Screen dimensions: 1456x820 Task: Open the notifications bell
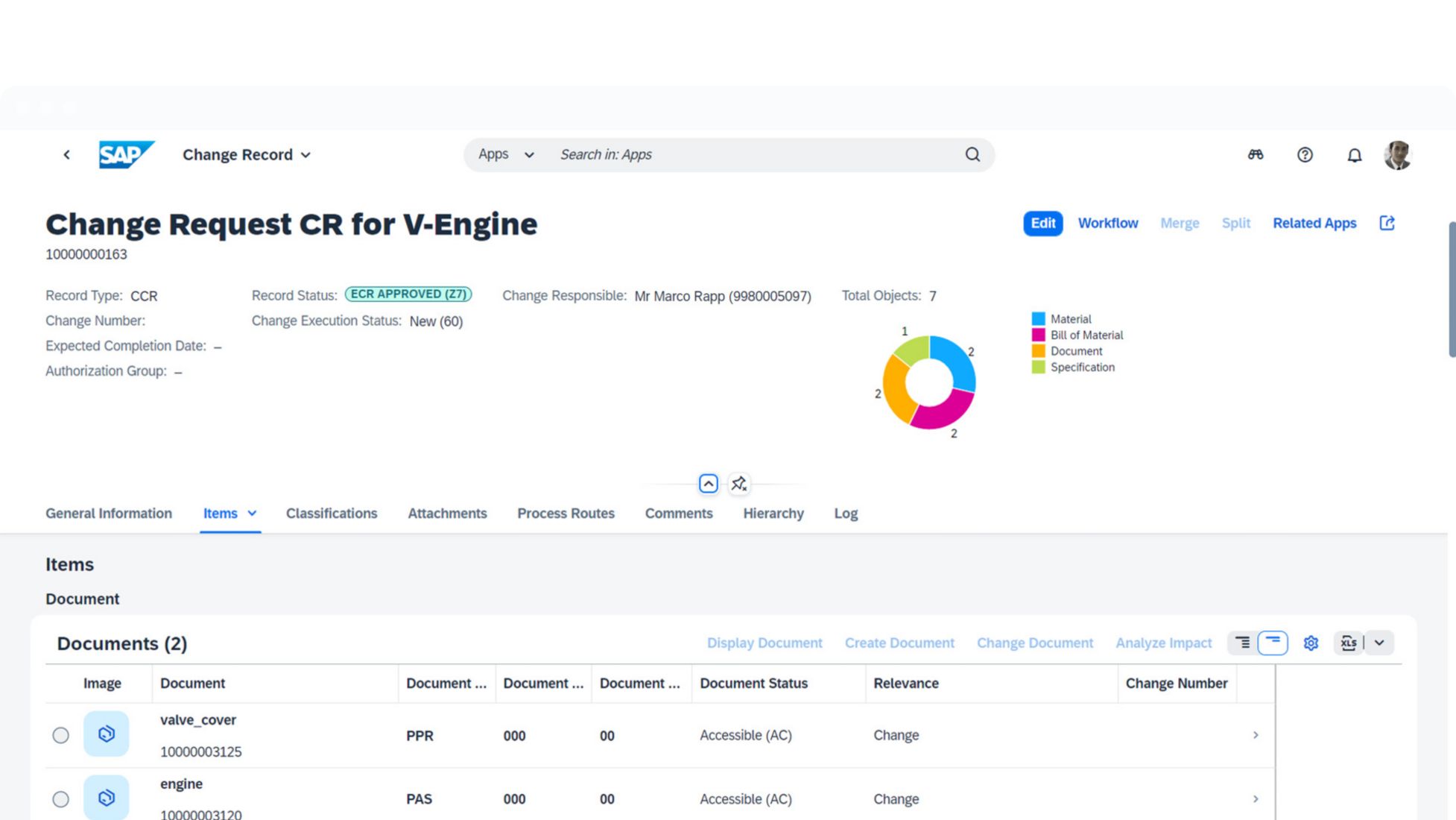1354,155
